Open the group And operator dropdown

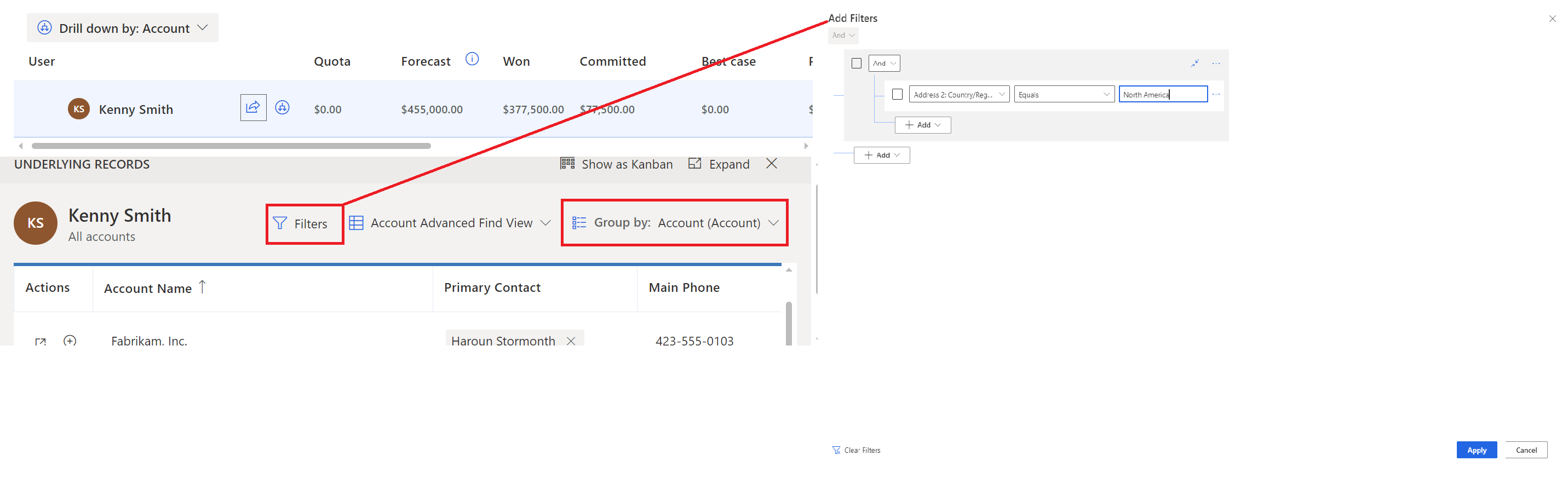pyautogui.click(x=884, y=64)
